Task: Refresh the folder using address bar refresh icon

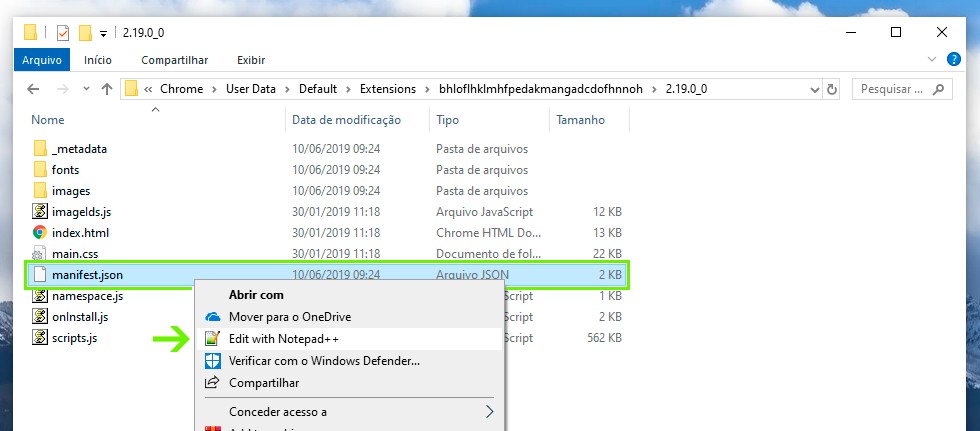Action: (x=830, y=89)
